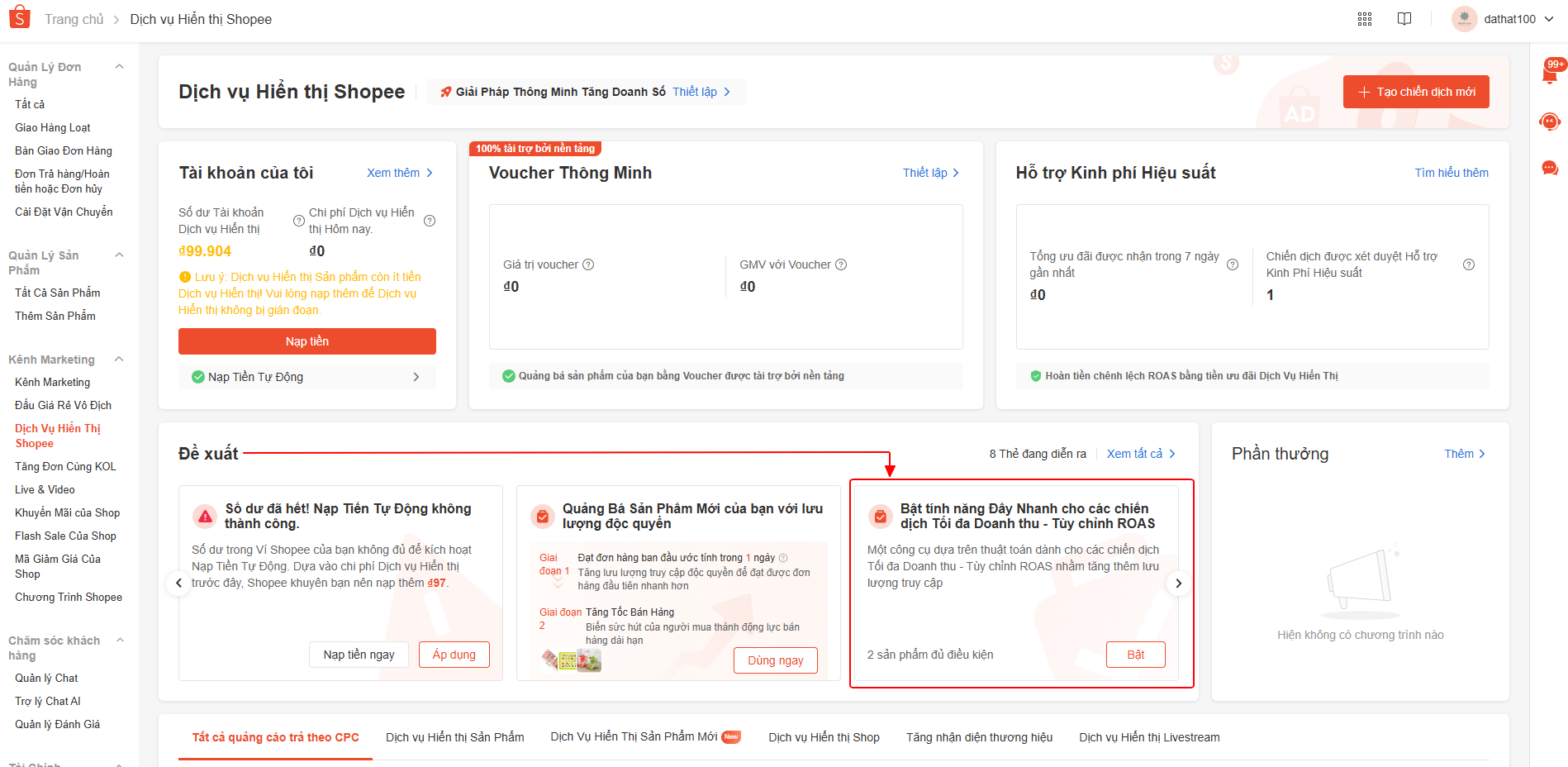Image resolution: width=1568 pixels, height=767 pixels.
Task: Click help icon next to Giá trị voucher
Action: (x=588, y=264)
